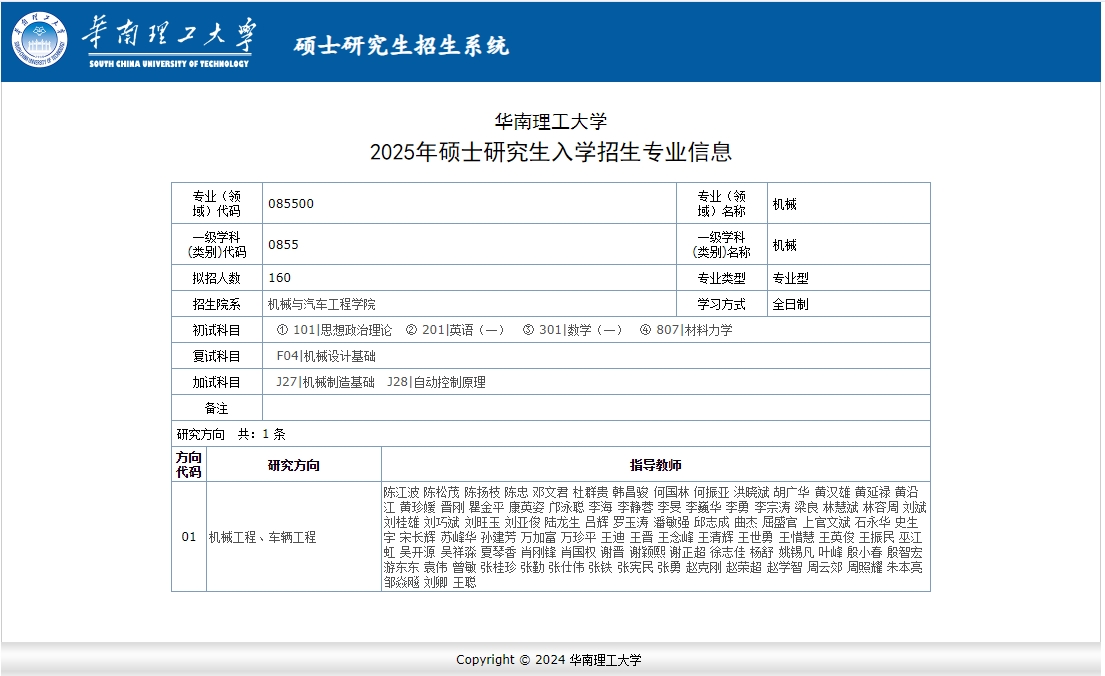Click the 专业类型 label

coord(722,278)
